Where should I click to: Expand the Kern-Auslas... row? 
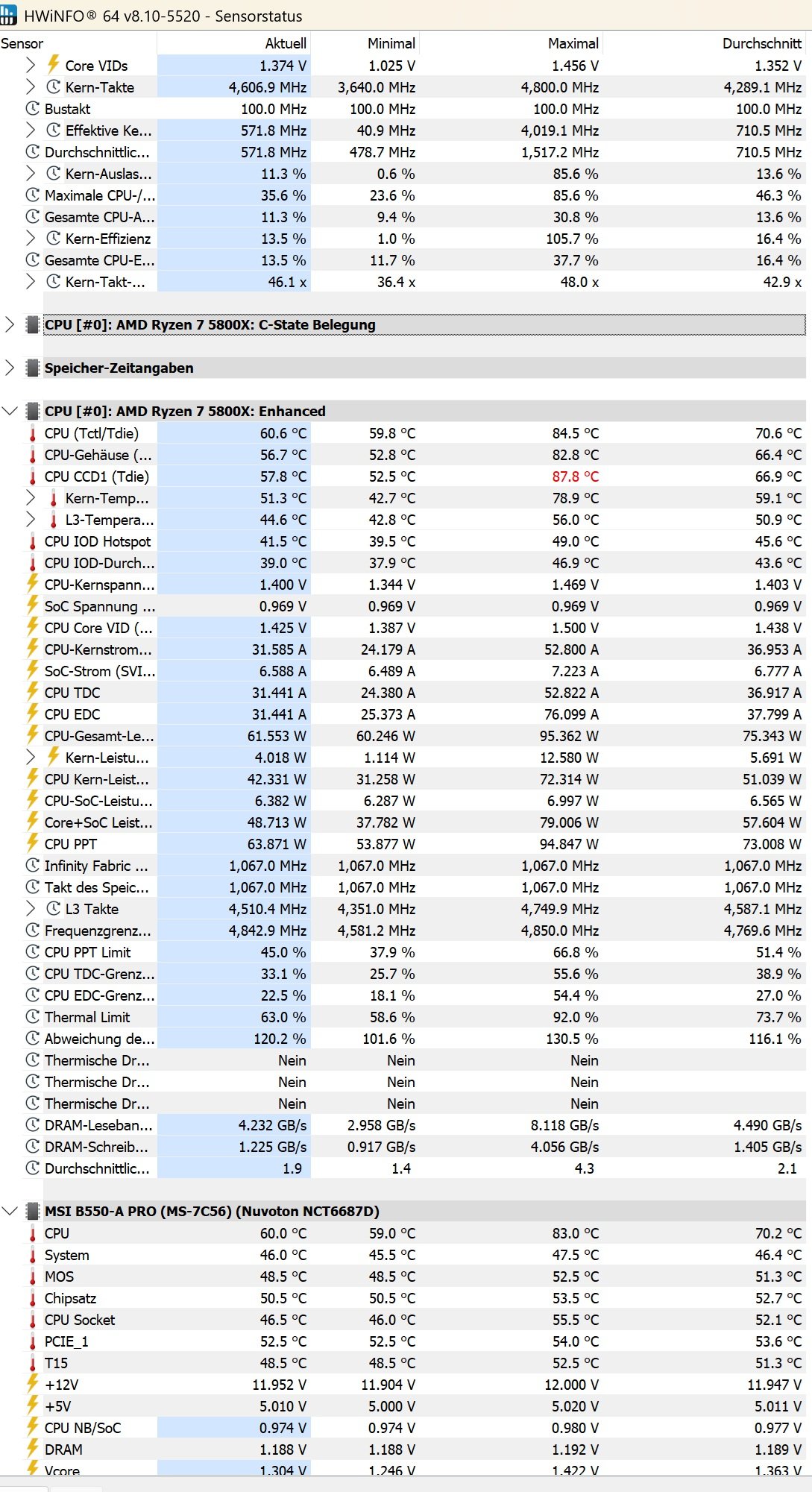coord(30,174)
